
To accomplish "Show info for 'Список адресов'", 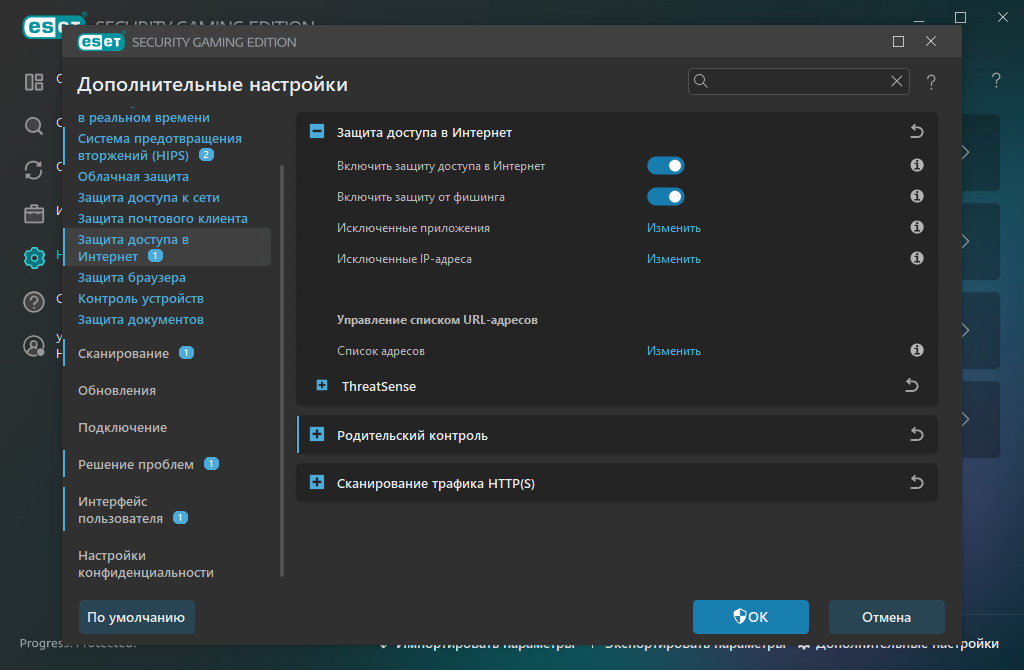I will pyautogui.click(x=917, y=350).
